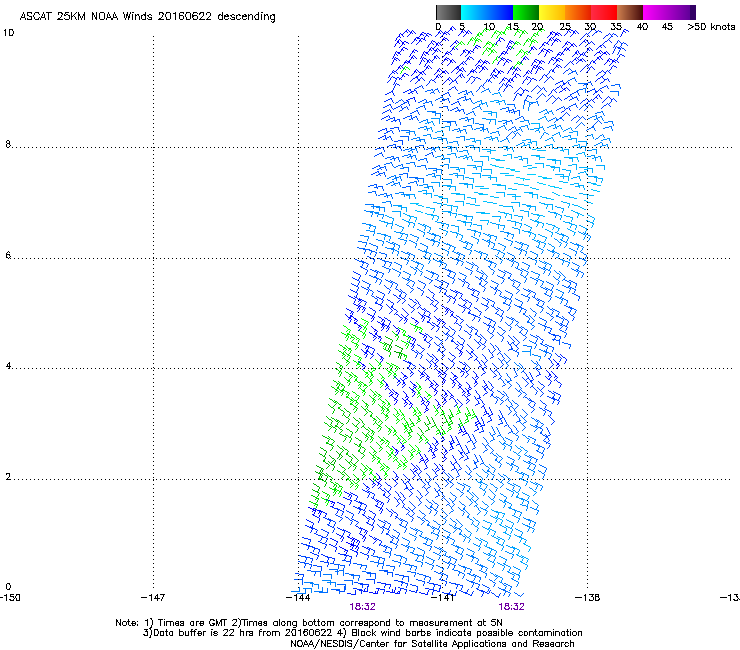The height and width of the screenshot is (650, 740).
Task: Click the green 15-20 knots color bar segment
Action: point(526,12)
